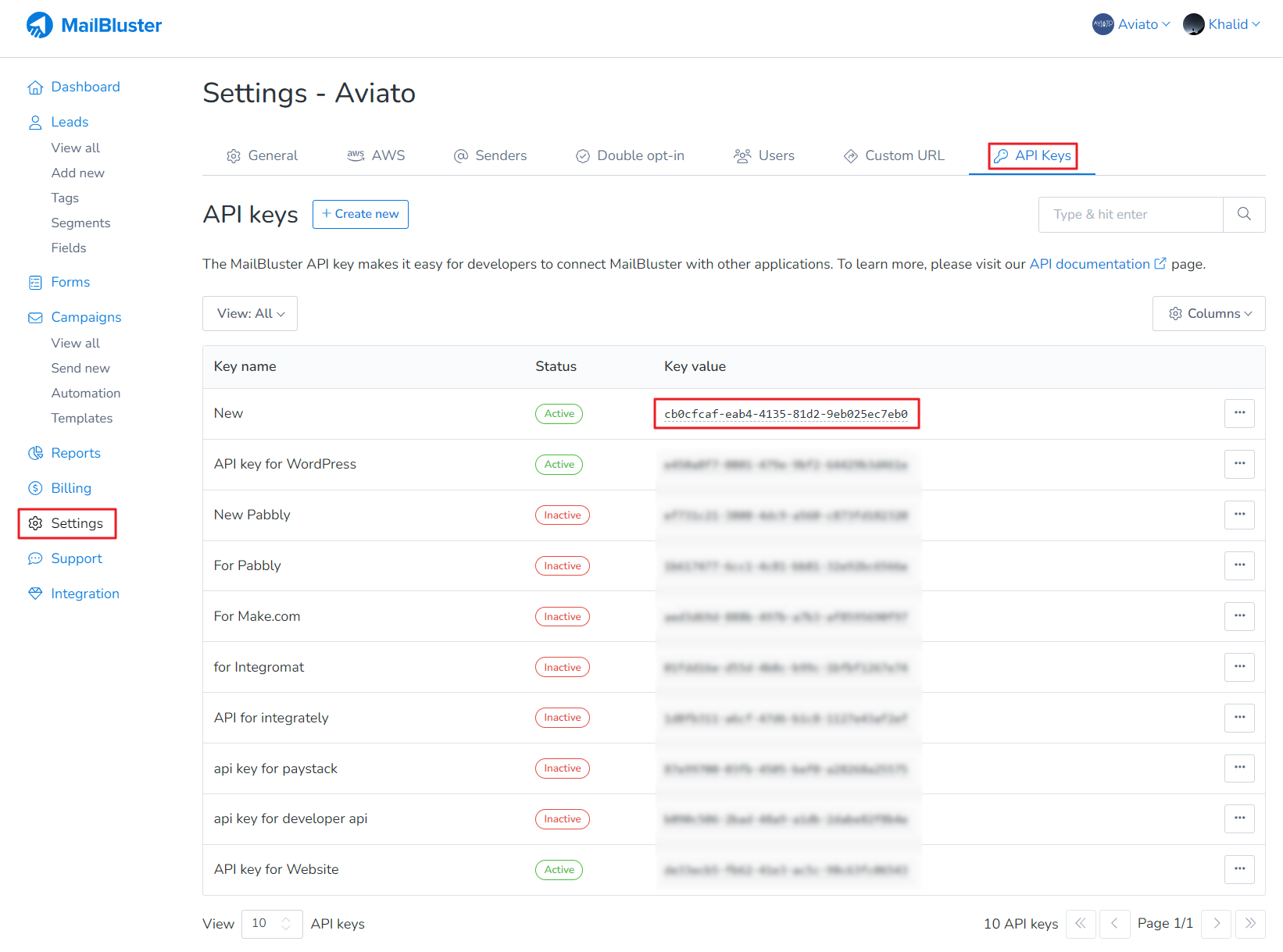Image resolution: width=1283 pixels, height=952 pixels.
Task: Switch to the General settings tab
Action: point(263,155)
